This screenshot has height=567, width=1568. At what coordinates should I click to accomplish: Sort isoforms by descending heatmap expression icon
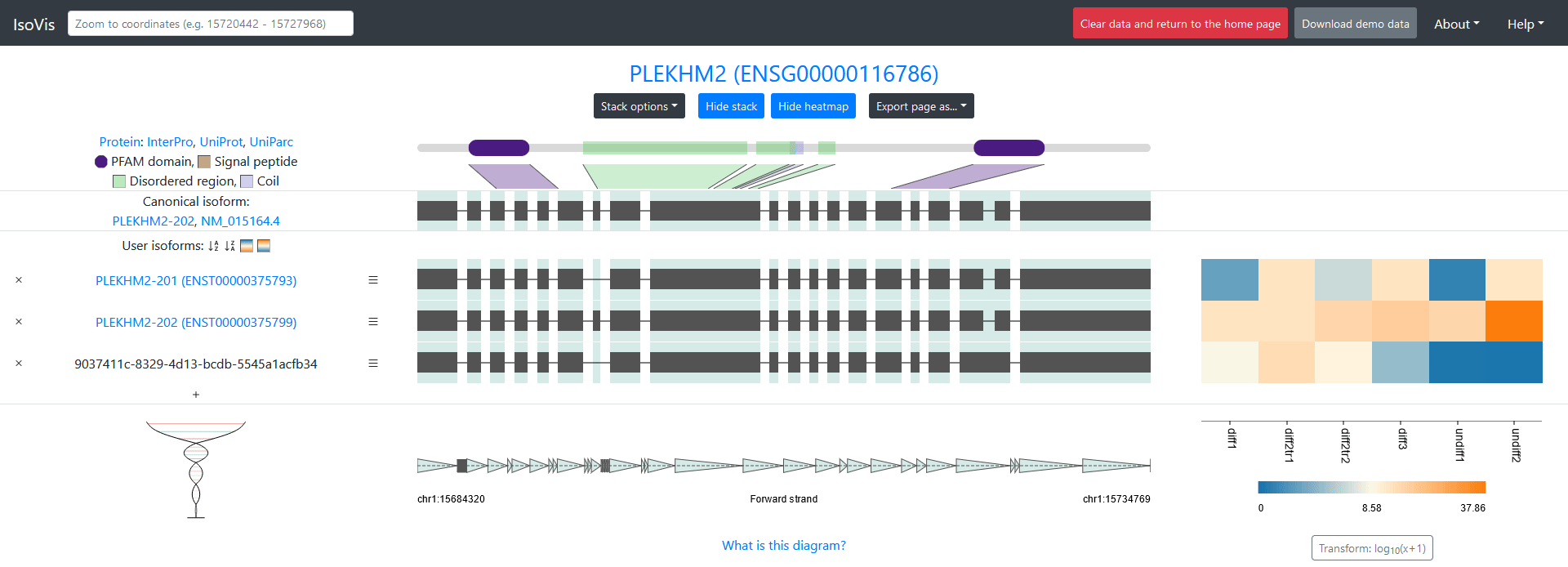(x=264, y=246)
